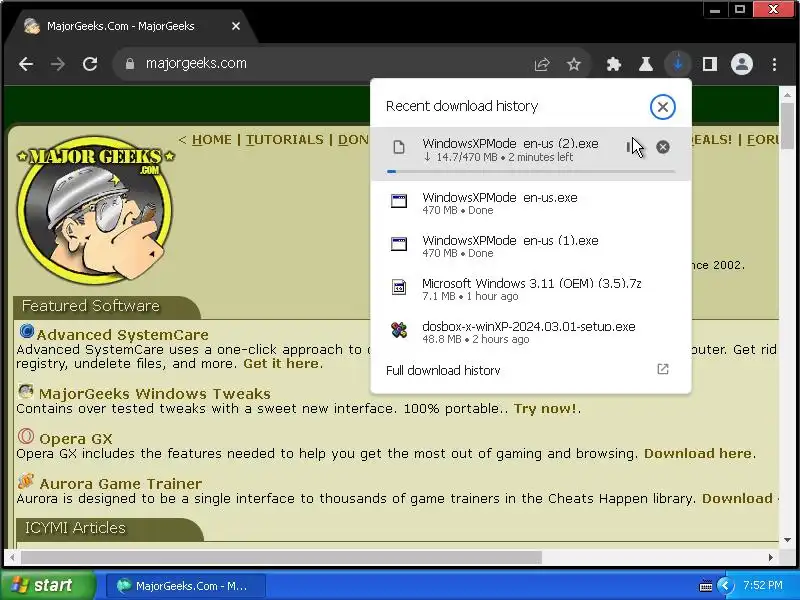Select the MajorGeeks.Com browser tab
Image resolution: width=800 pixels, height=600 pixels.
[133, 26]
